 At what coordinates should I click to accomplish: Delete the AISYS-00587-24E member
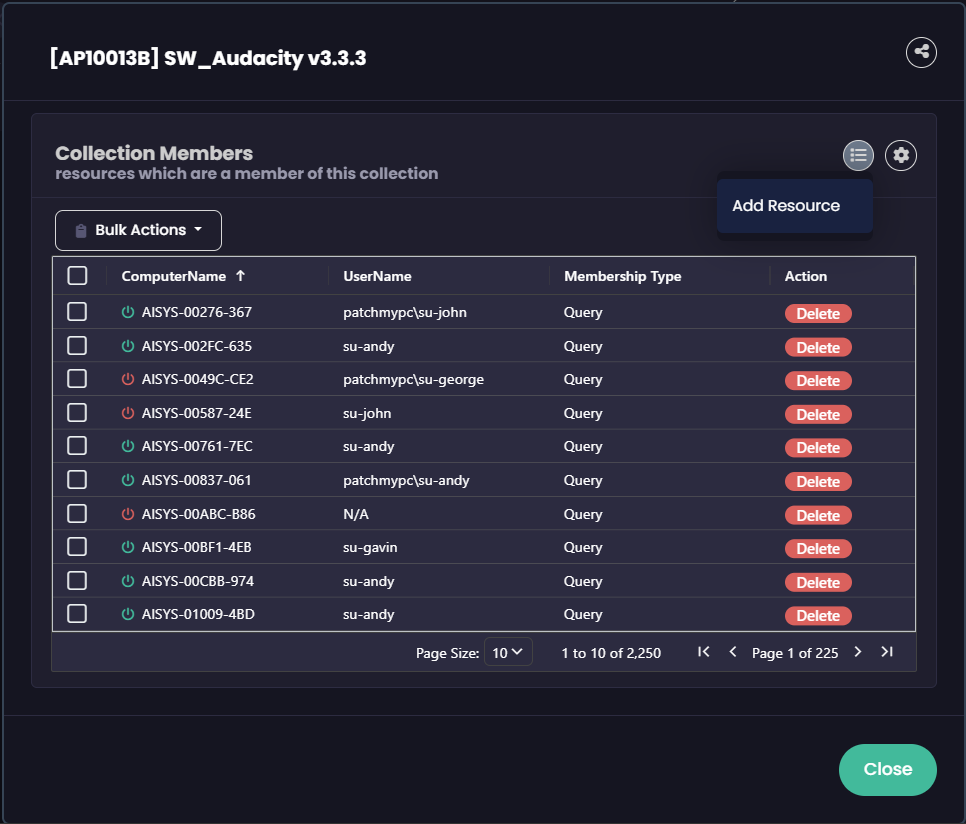(818, 414)
